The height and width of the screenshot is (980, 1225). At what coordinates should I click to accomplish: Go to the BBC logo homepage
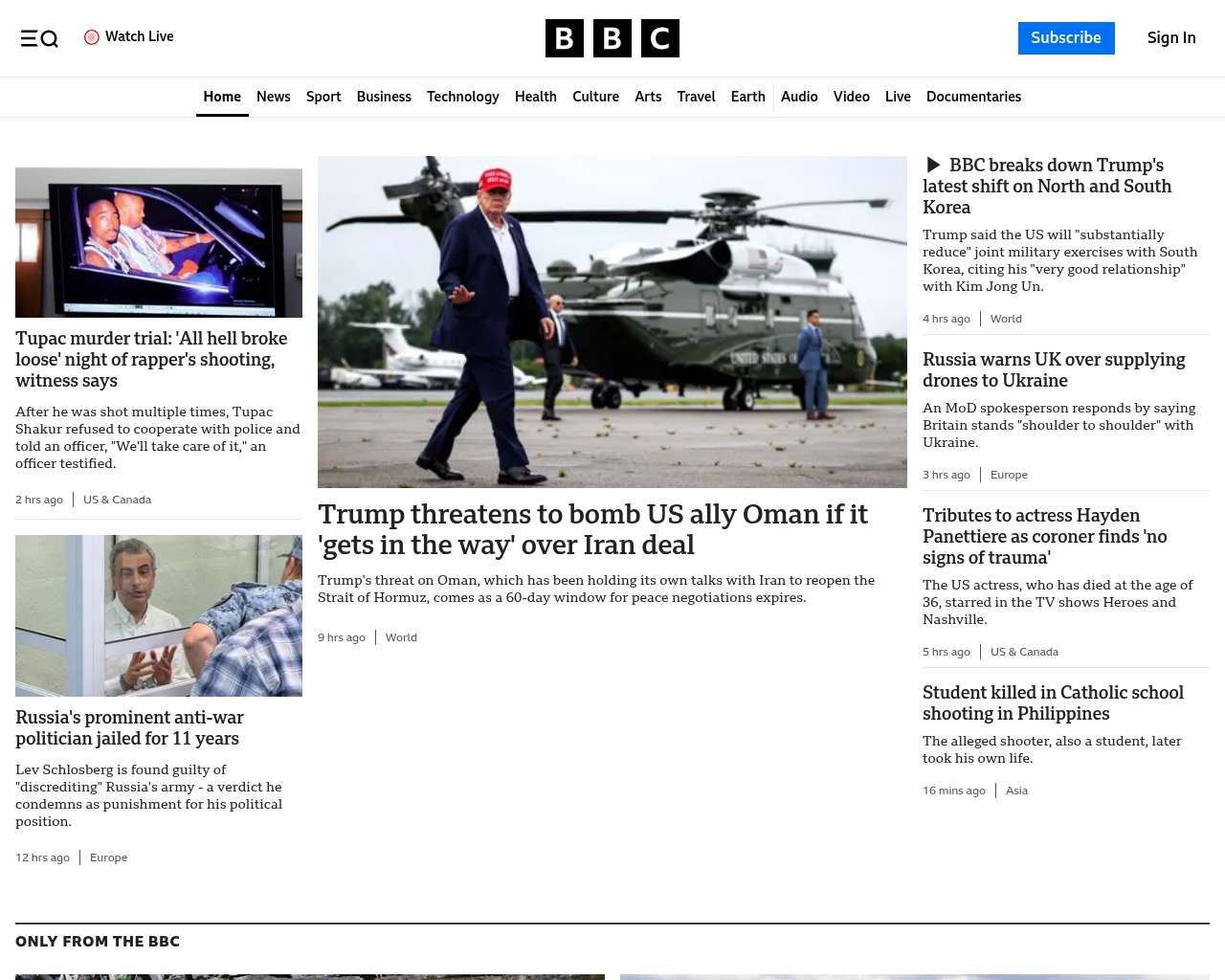pyautogui.click(x=612, y=38)
